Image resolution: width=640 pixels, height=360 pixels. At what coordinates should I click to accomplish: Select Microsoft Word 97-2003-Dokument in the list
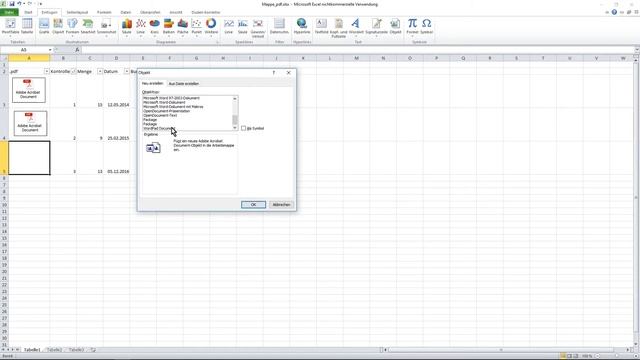pyautogui.click(x=171, y=98)
